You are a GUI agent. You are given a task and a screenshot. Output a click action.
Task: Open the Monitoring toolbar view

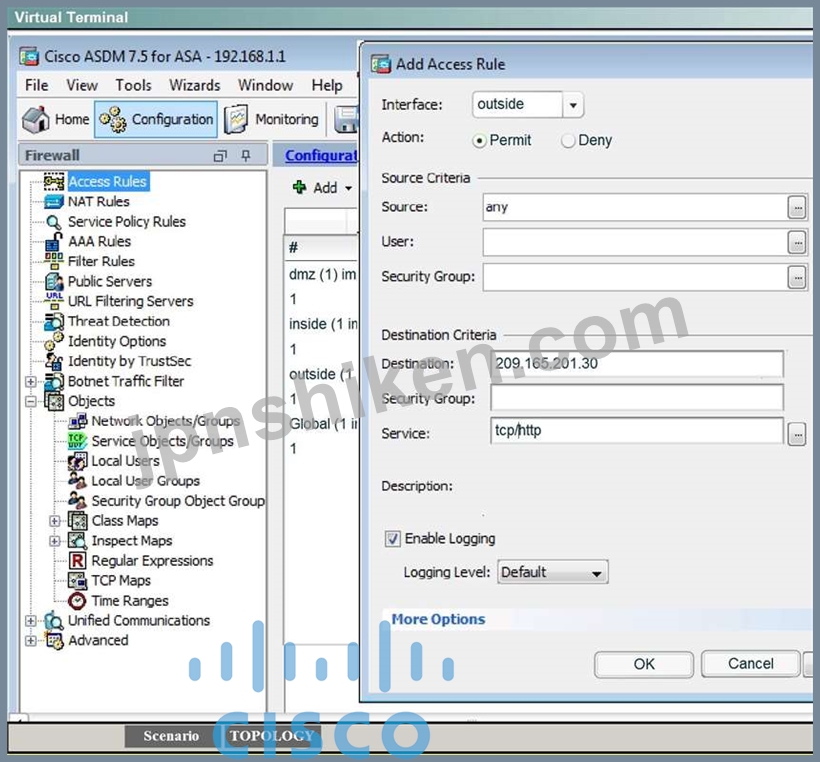click(x=271, y=120)
